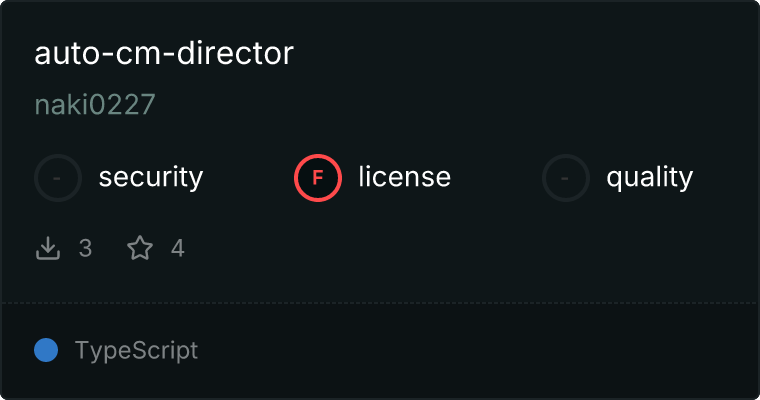Click the empty footer area right of TypeScript
This screenshot has height=400, width=760.
(x=480, y=350)
